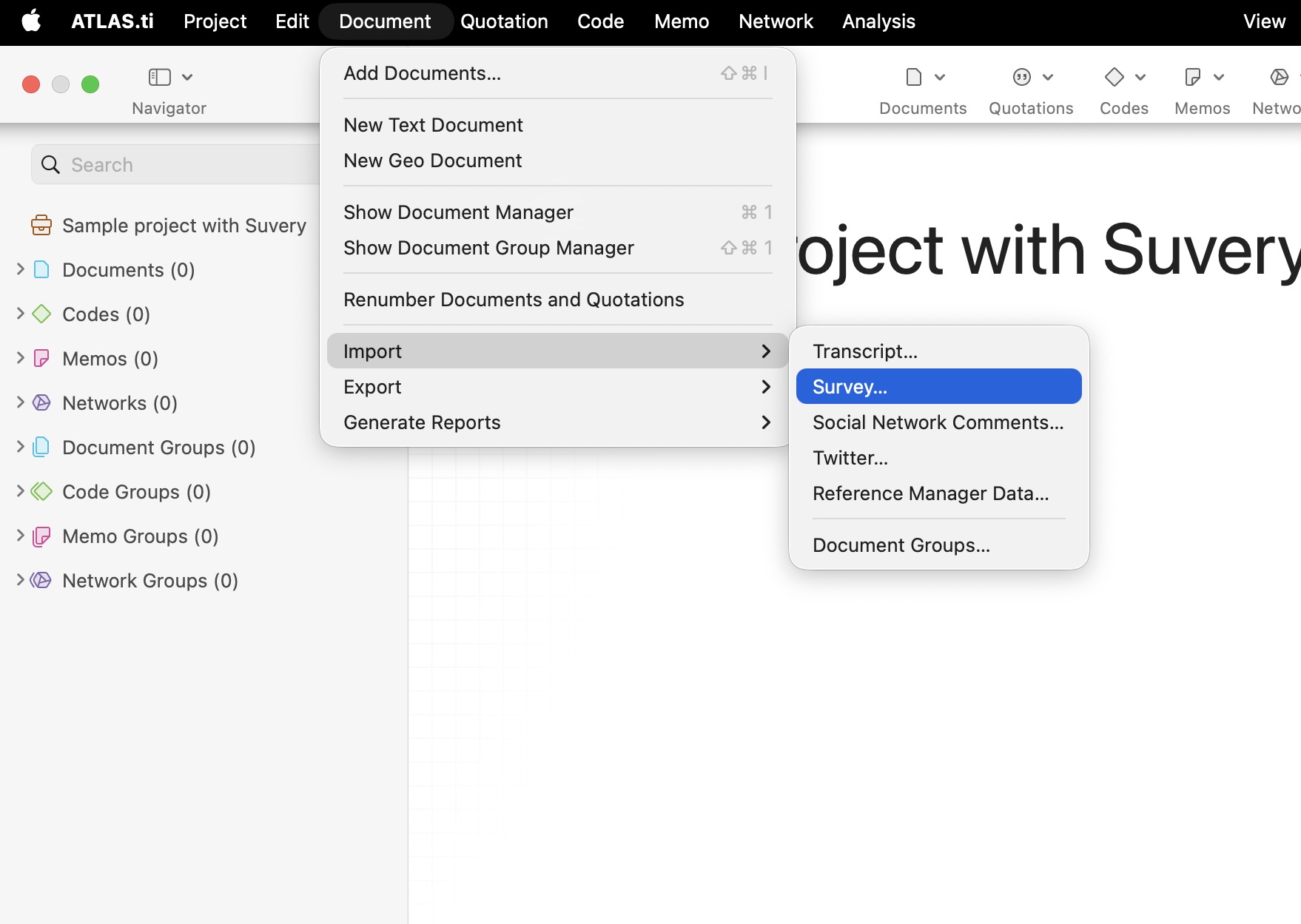Image resolution: width=1301 pixels, height=924 pixels.
Task: Select Renumber Documents and Quotations
Action: [x=558, y=300]
